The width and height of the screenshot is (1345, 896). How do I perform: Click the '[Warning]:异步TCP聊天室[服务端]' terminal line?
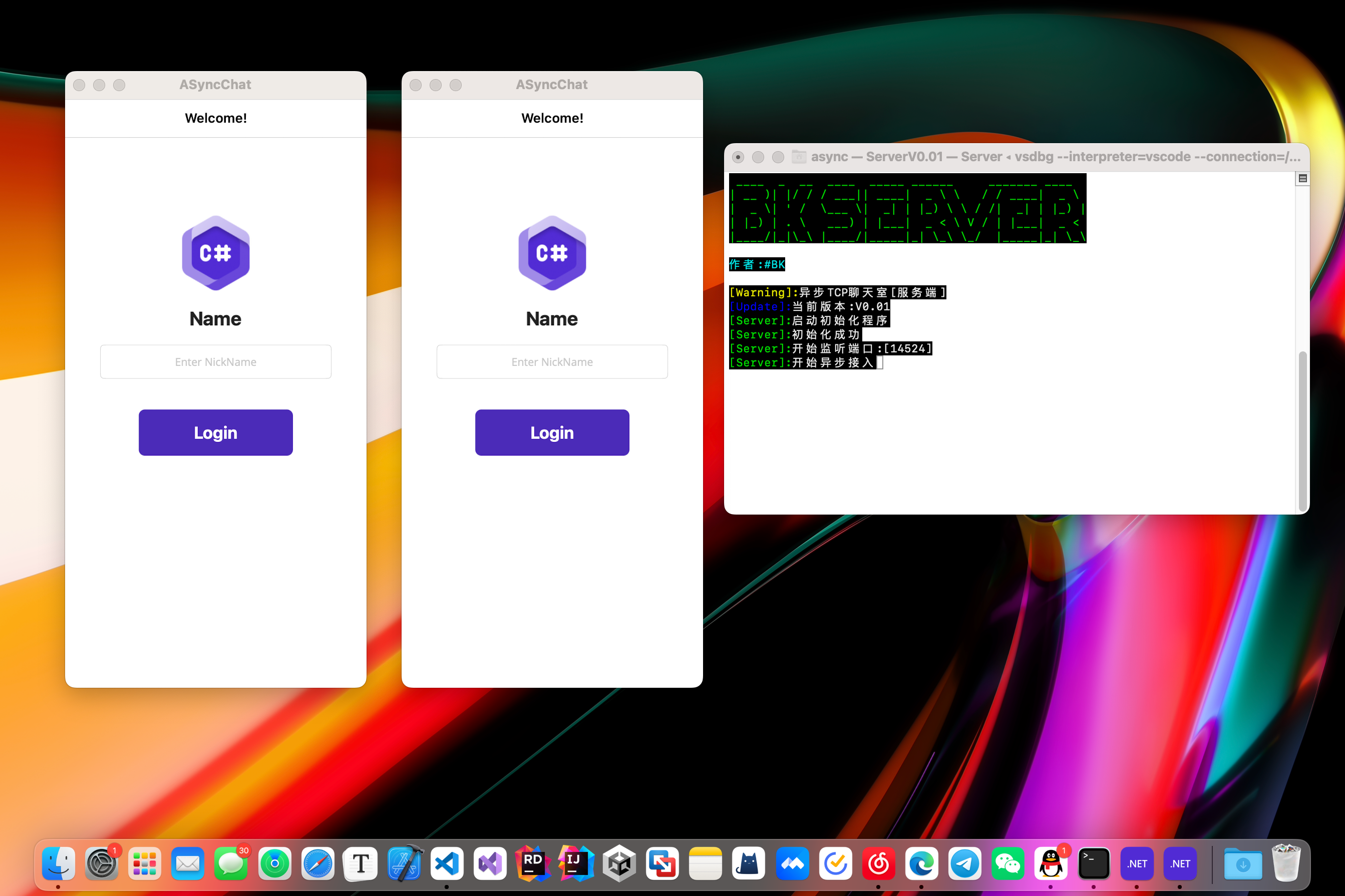(837, 292)
